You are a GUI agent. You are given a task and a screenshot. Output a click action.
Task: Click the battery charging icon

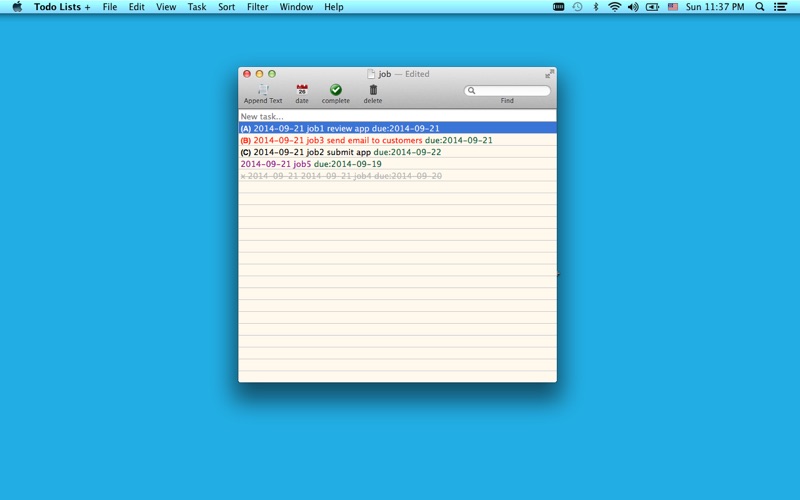coord(653,7)
